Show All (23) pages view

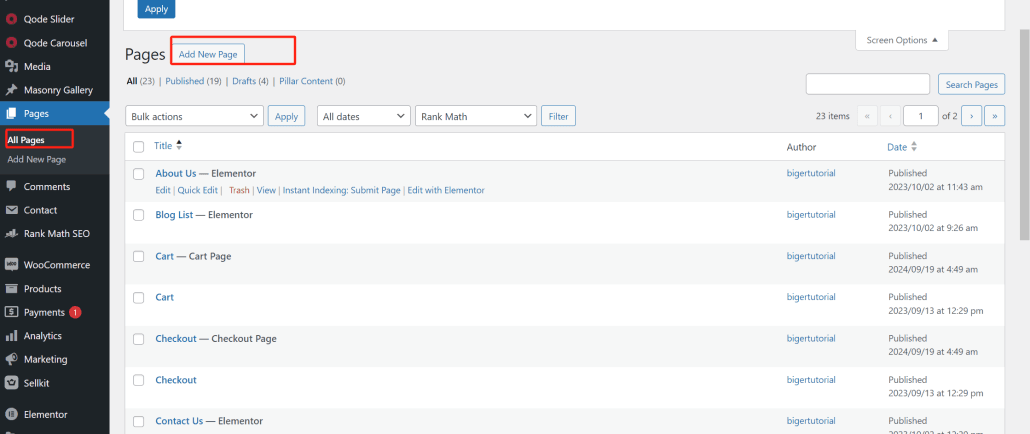140,81
